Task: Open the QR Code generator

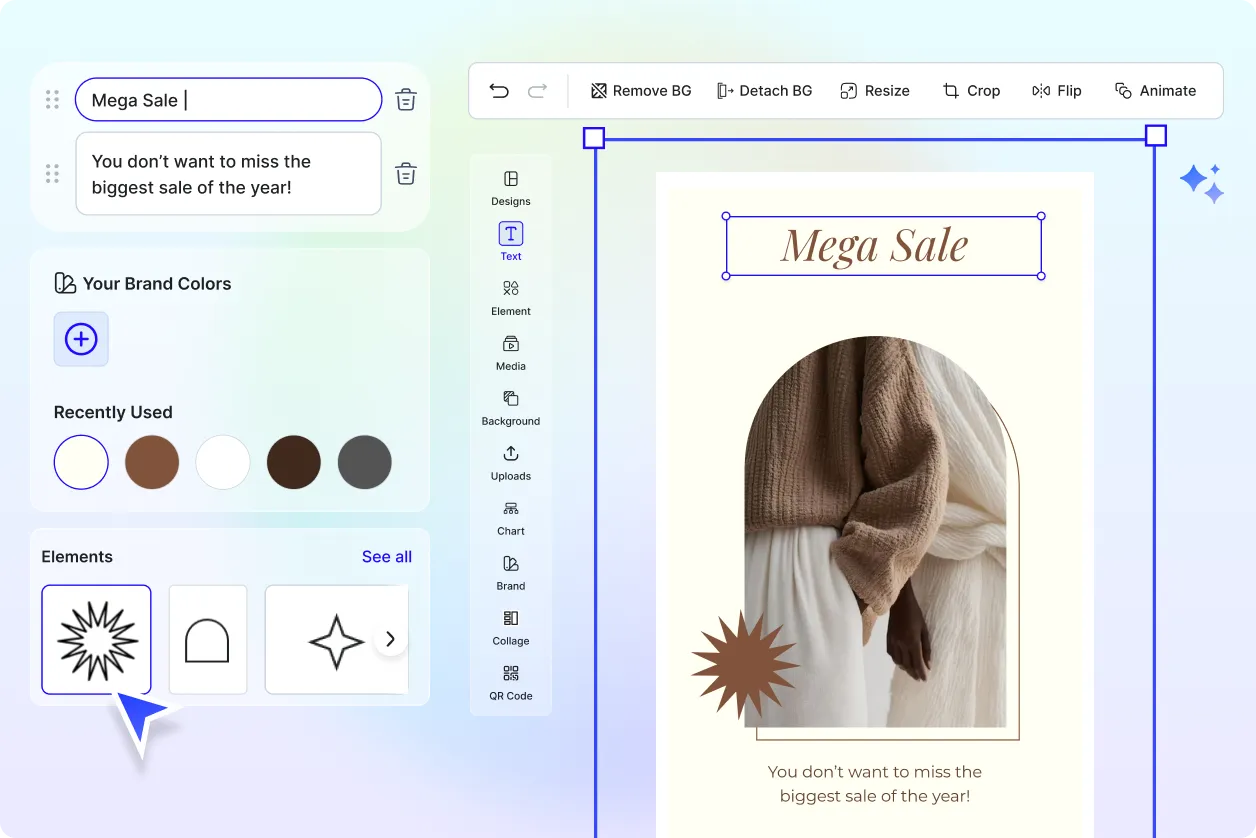Action: coord(511,682)
